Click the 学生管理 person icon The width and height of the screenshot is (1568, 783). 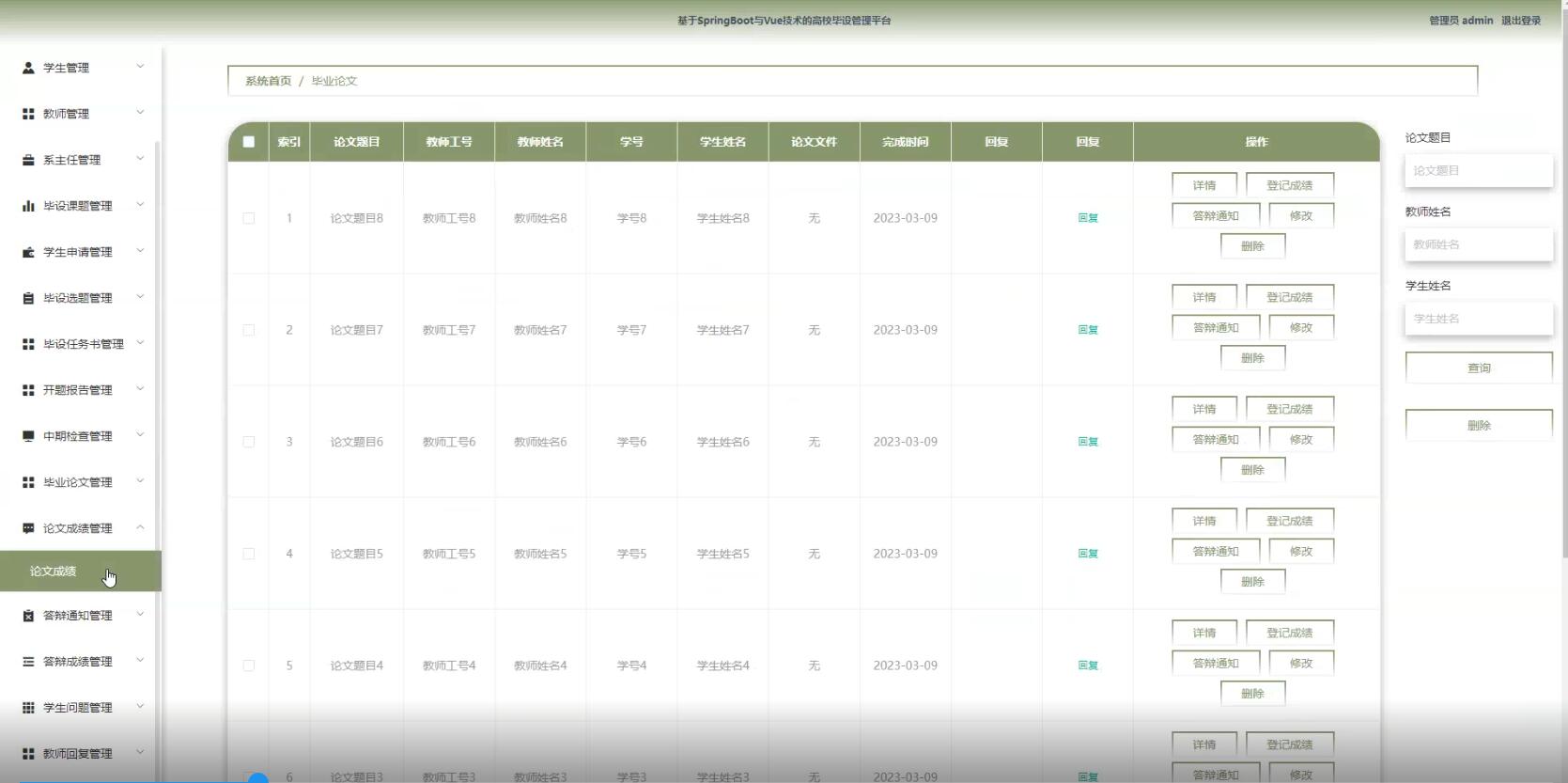pyautogui.click(x=28, y=68)
